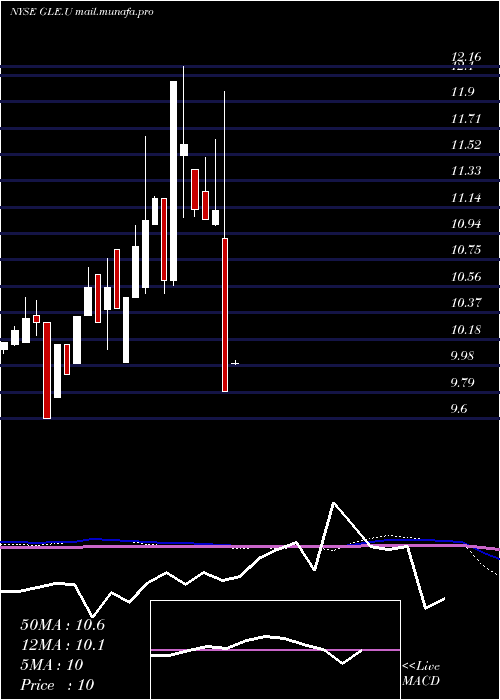Screen dimensions: 500x700
Task: Click the 12.16 price label
Action: [466, 57]
